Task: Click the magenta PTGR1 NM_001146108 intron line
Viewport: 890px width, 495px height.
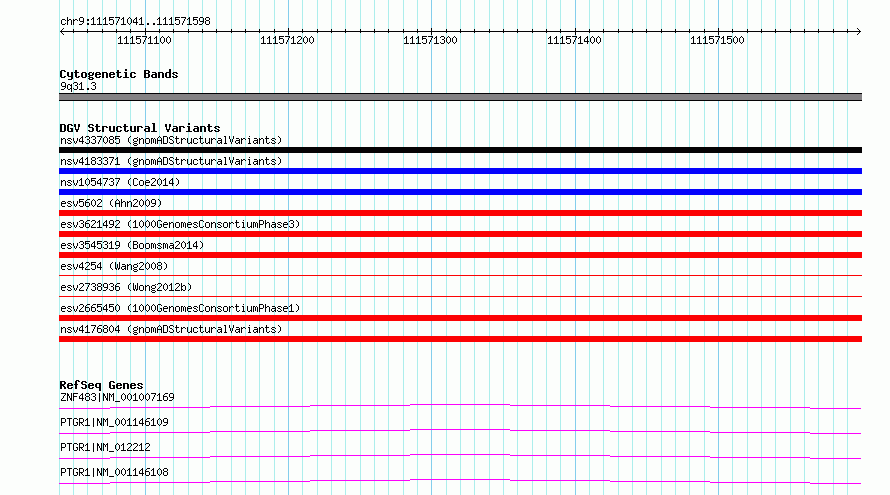Action: [460, 480]
